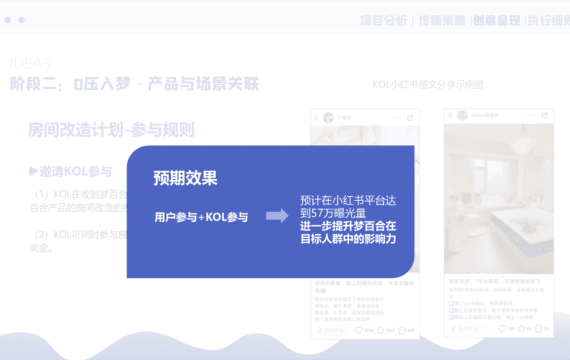
Task: Select the KOL小红书图文分享示例图 caption
Action: click(430, 85)
